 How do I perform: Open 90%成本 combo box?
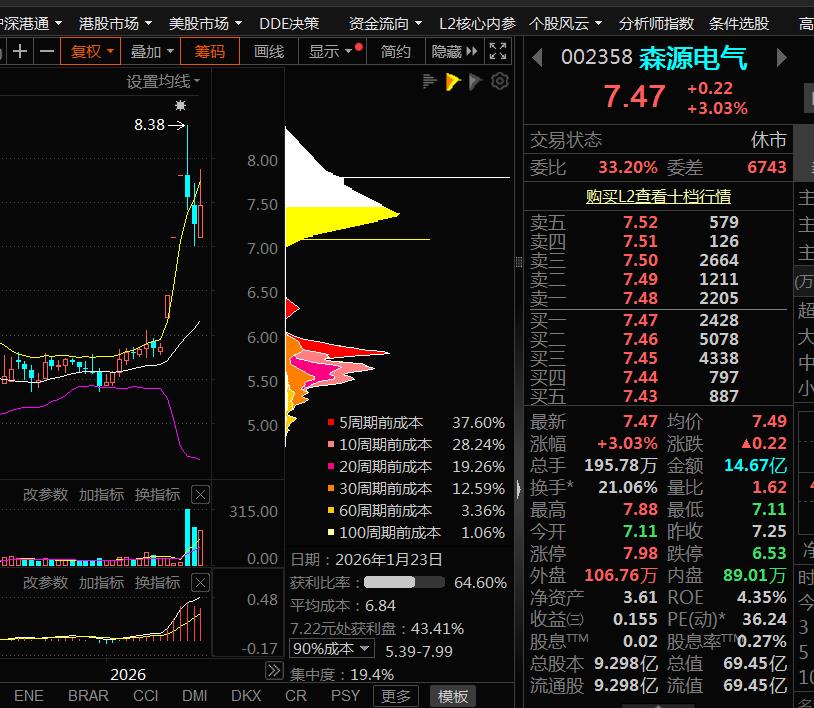[331, 649]
